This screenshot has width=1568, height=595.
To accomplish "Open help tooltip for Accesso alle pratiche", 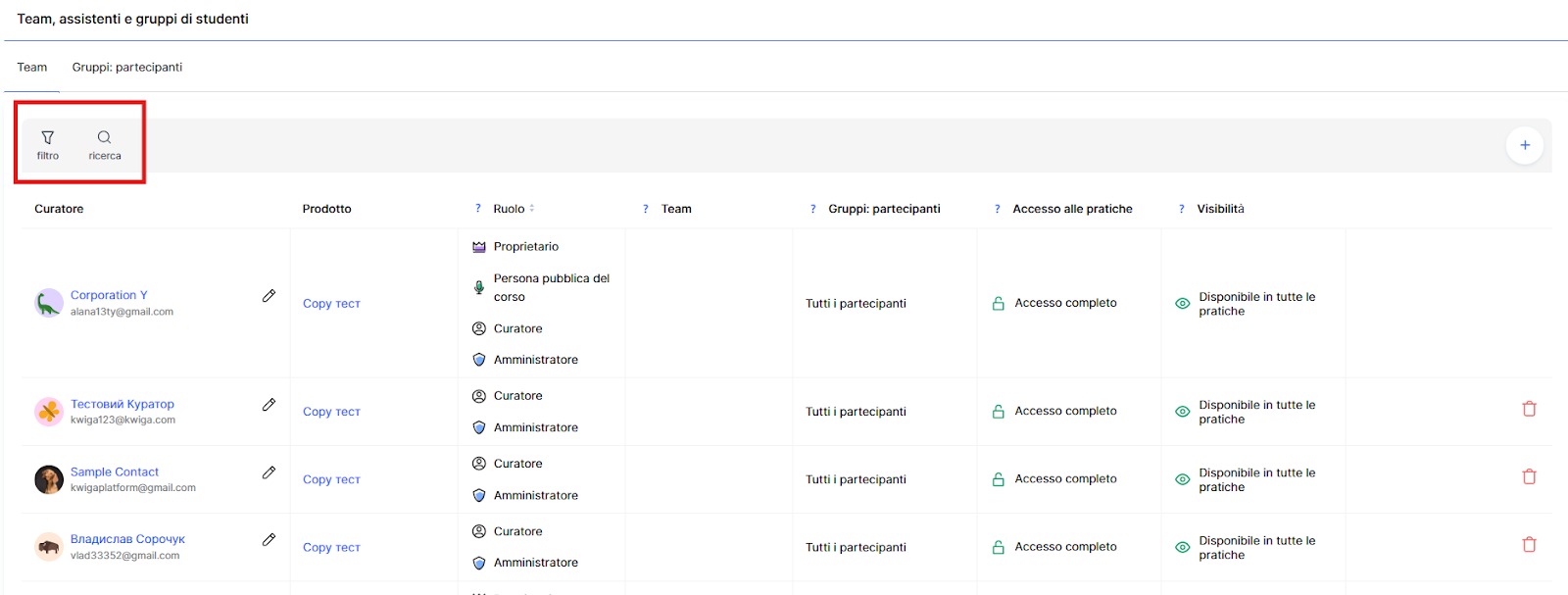I will click(998, 209).
